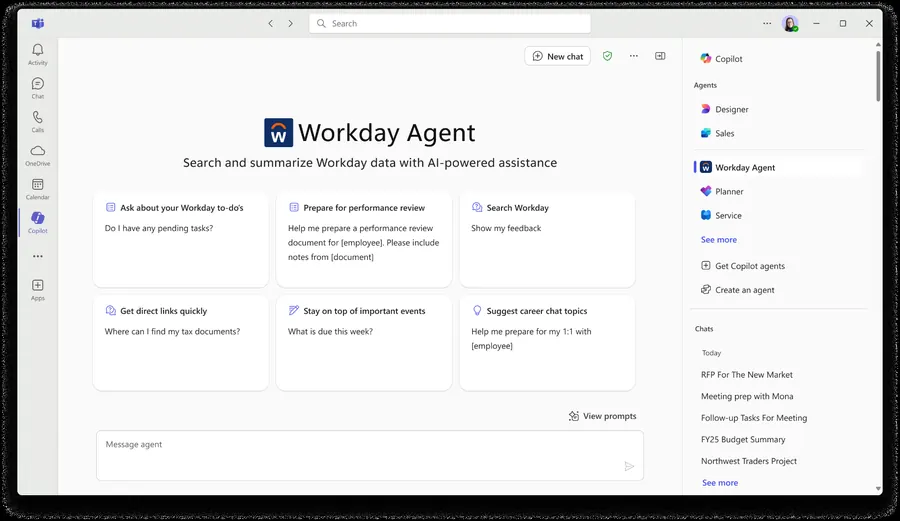This screenshot has height=521, width=900.
Task: Open Calendar in the left rail
Action: tap(37, 189)
